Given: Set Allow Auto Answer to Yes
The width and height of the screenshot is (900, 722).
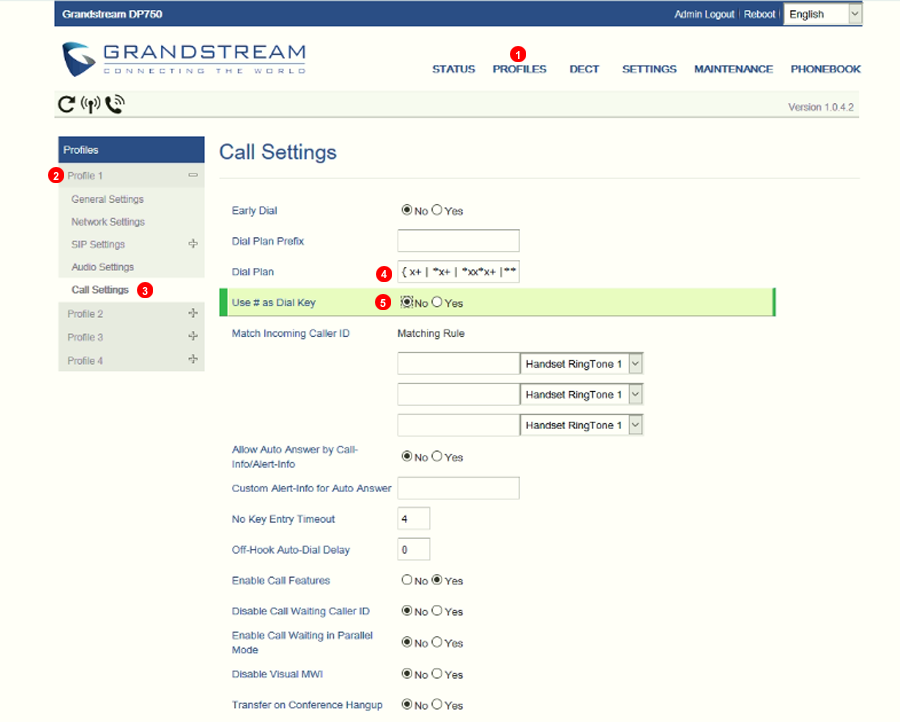Looking at the screenshot, I should tap(437, 456).
